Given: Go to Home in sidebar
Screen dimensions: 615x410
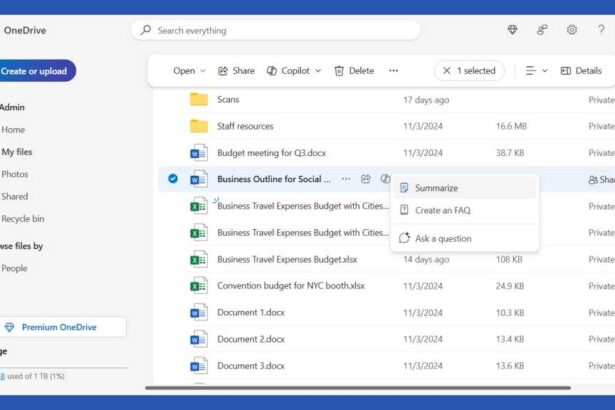Looking at the screenshot, I should [x=13, y=129].
